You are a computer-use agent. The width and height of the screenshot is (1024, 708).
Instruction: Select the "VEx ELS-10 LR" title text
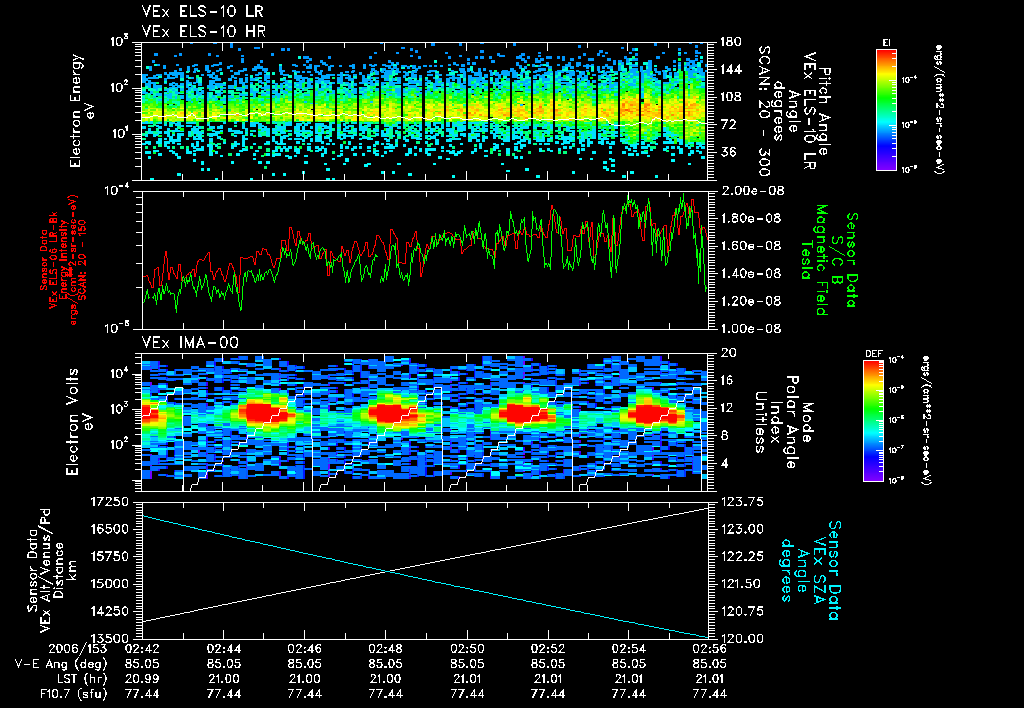tap(202, 12)
